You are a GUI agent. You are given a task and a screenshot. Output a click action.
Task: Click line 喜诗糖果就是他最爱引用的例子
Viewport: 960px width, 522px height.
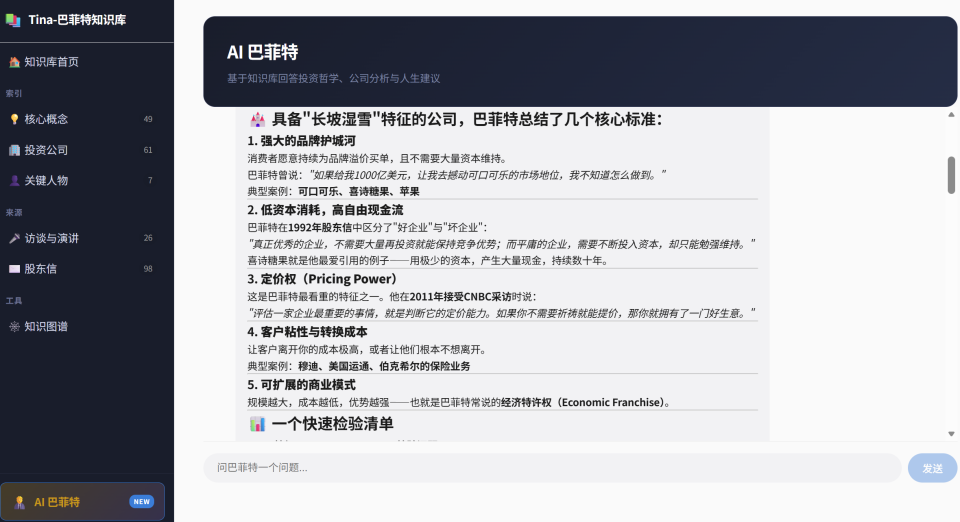pyautogui.click(x=428, y=261)
